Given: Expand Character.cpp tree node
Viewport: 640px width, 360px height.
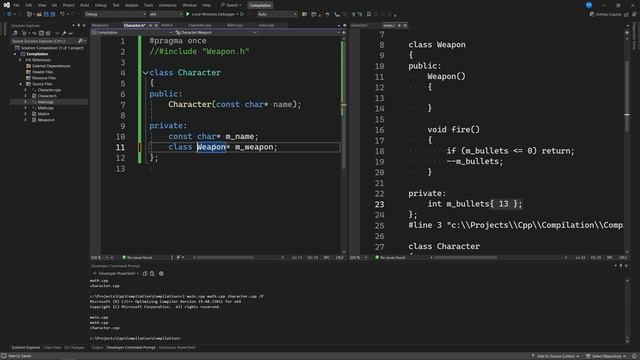Looking at the screenshot, I should point(25,90).
